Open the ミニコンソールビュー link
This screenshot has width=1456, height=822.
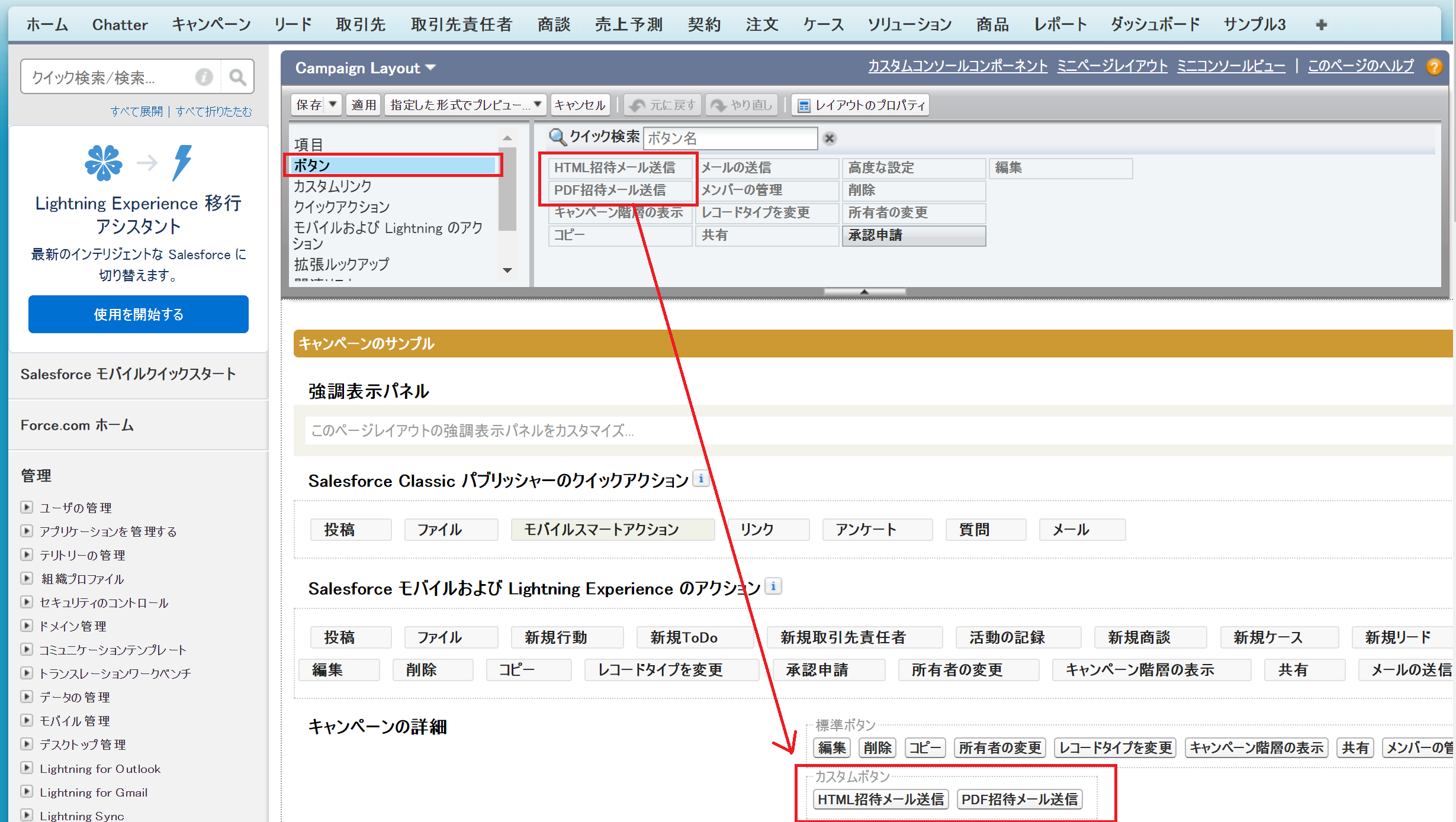pyautogui.click(x=1232, y=66)
